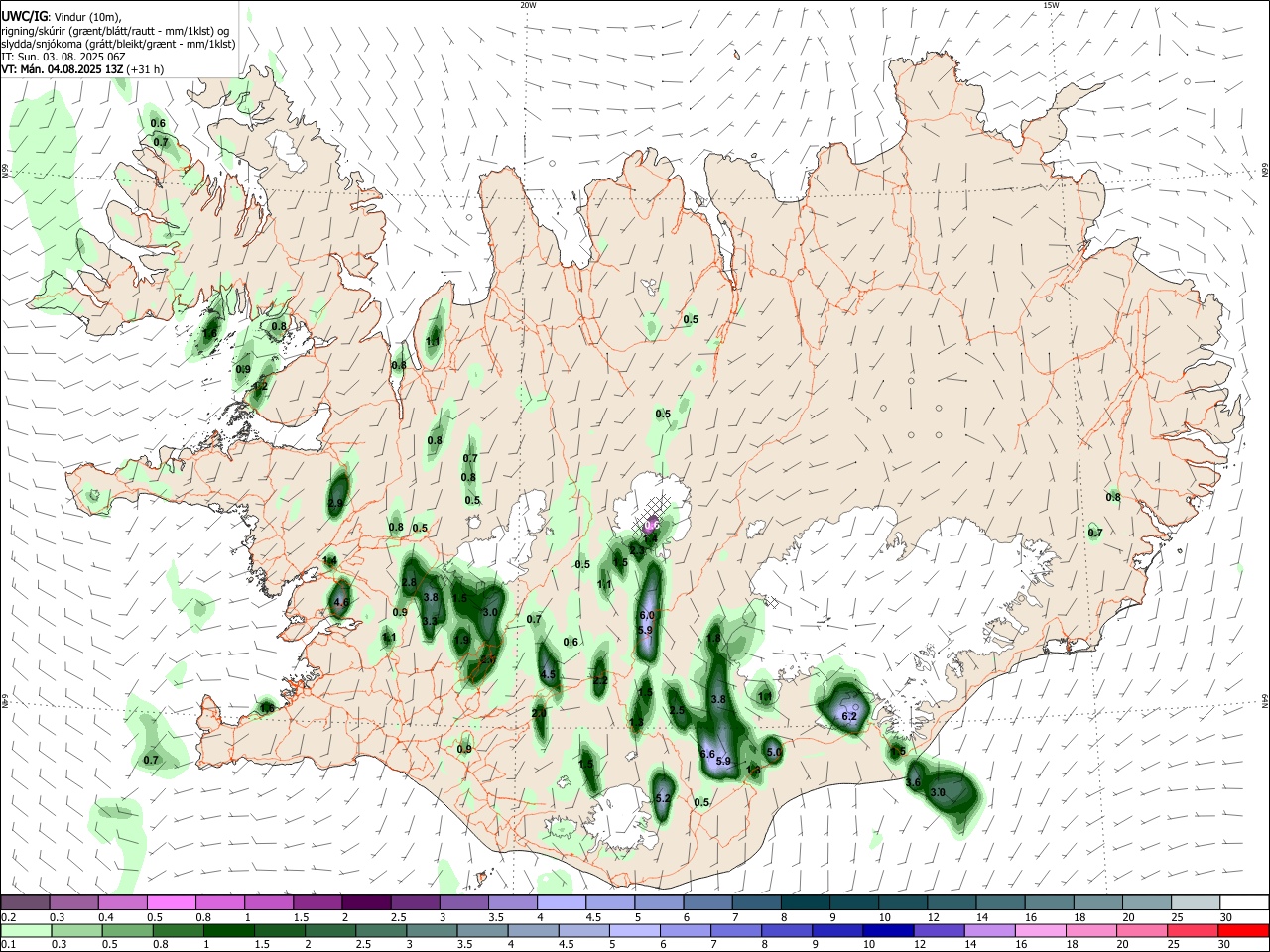Click the 2.8 precipitation value on map

coord(408,582)
